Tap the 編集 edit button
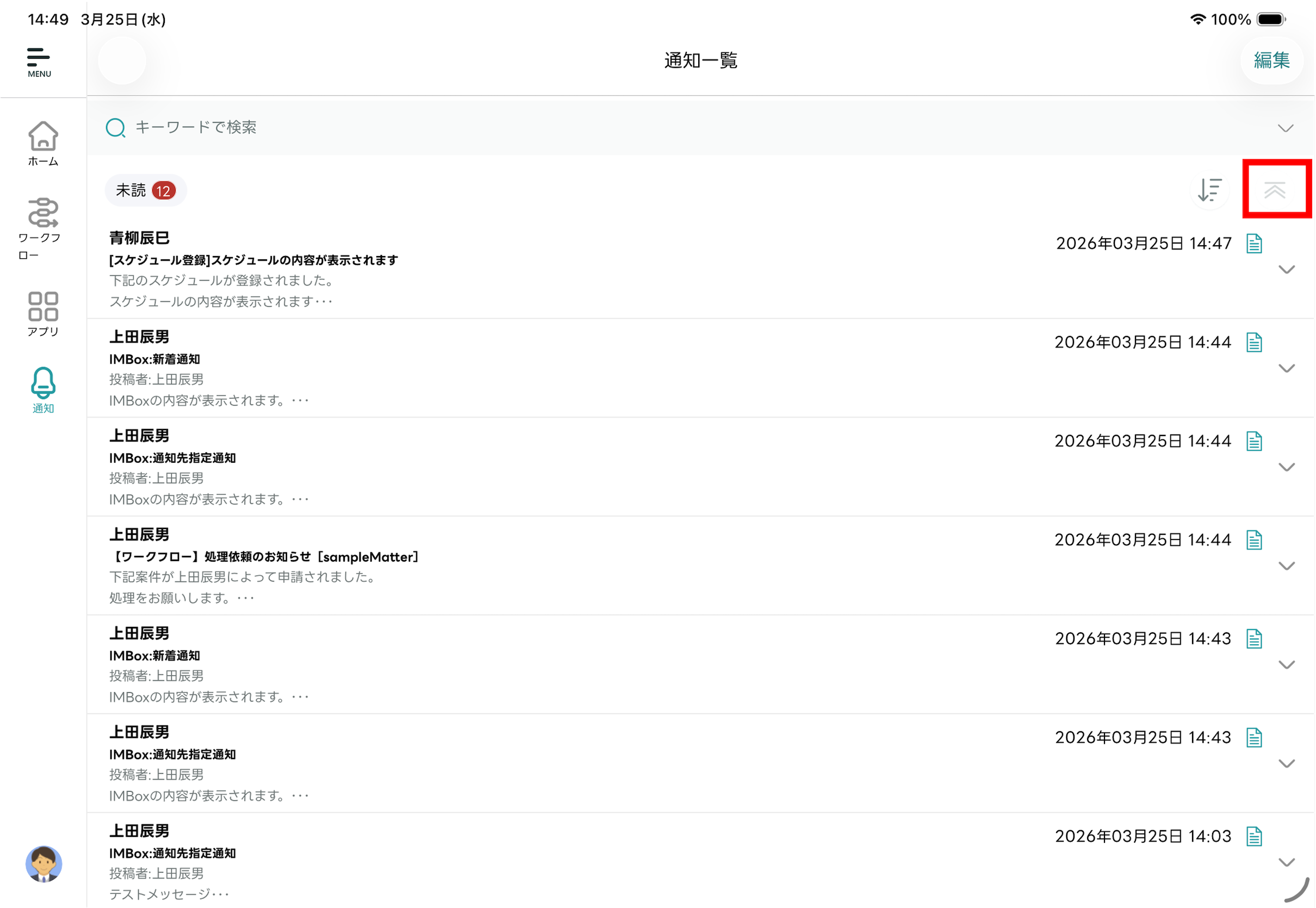 pyautogui.click(x=1271, y=60)
